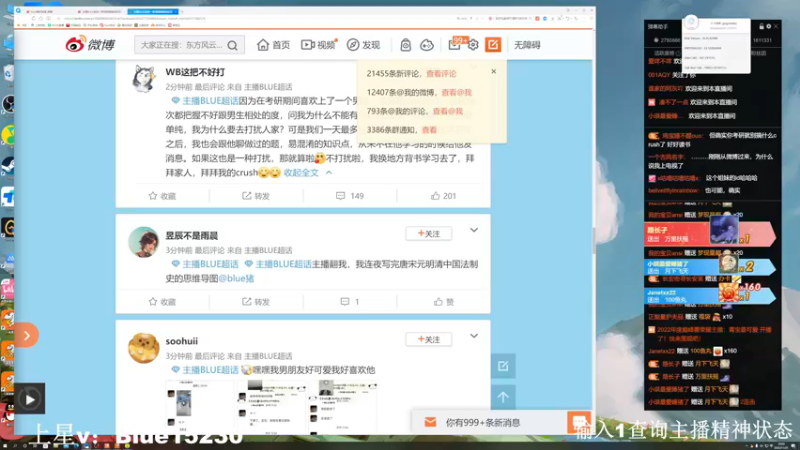Open WB这把不好打 user avatar
The width and height of the screenshot is (800, 450).
tap(143, 78)
